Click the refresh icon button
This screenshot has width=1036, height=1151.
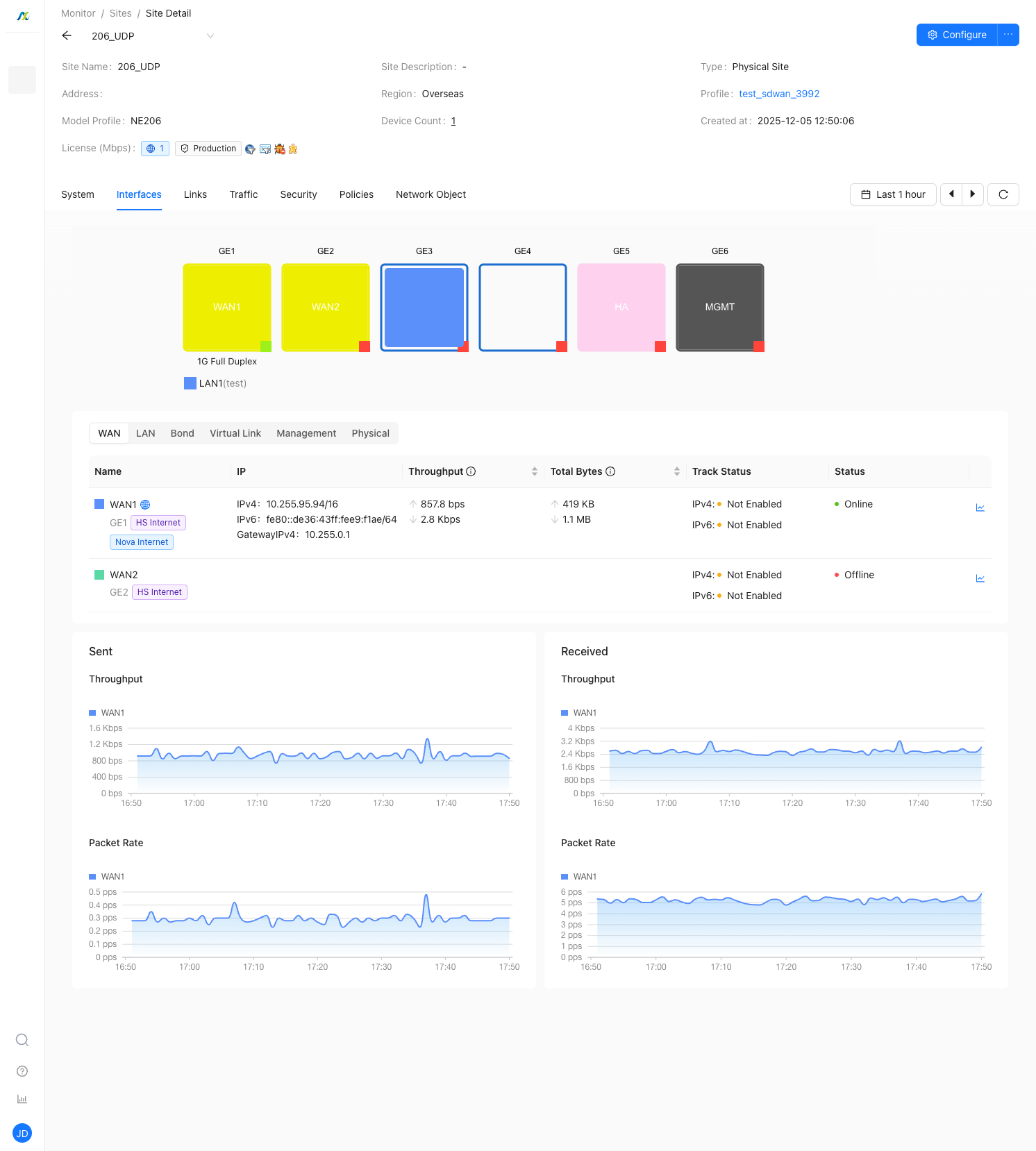1003,194
